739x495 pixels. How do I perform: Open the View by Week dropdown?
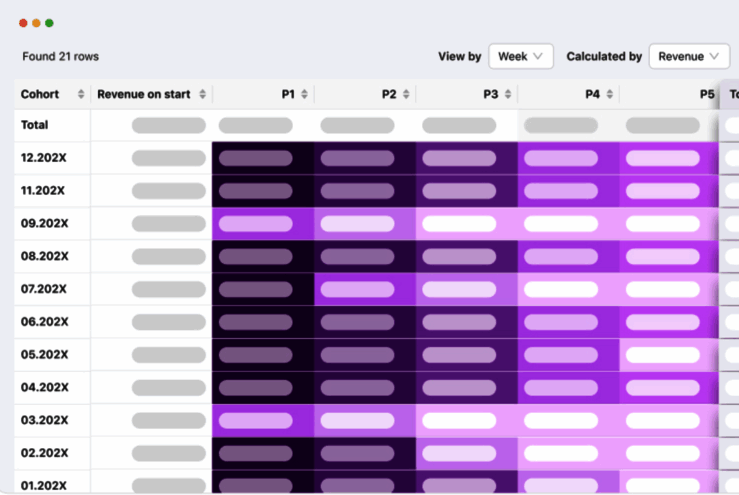coord(520,57)
